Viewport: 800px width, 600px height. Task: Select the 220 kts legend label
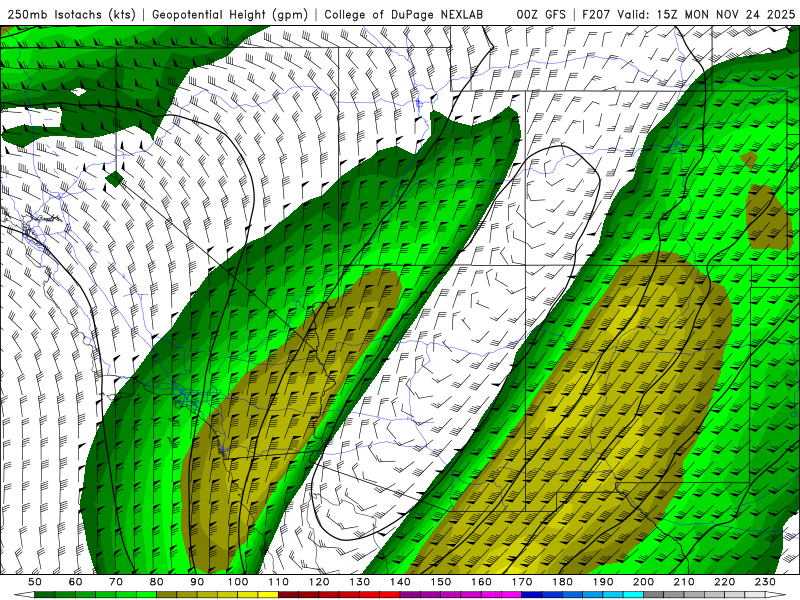[x=724, y=582]
